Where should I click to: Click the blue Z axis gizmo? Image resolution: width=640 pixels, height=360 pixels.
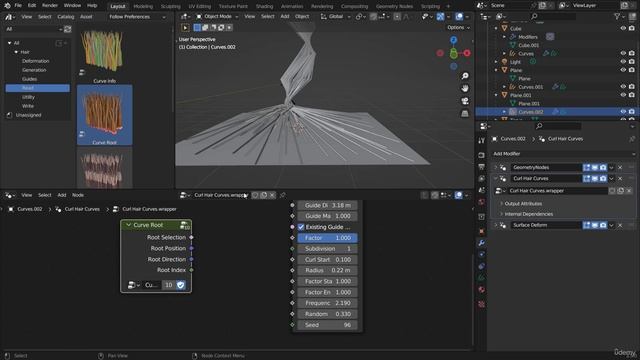tap(453, 40)
